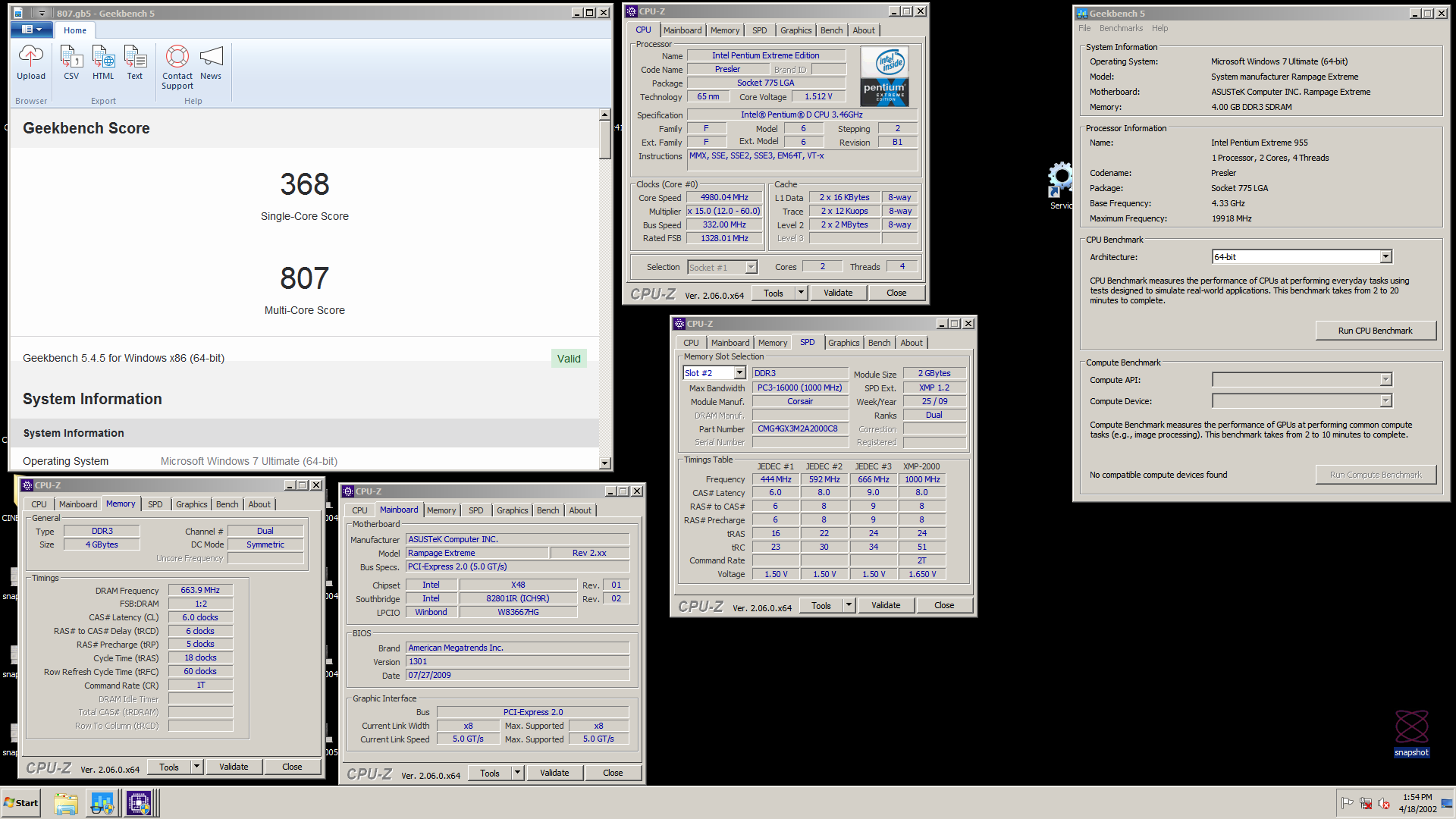Click Validate in CPU-Z CPU window
Screen dimensions: 1456x819
pos(838,293)
